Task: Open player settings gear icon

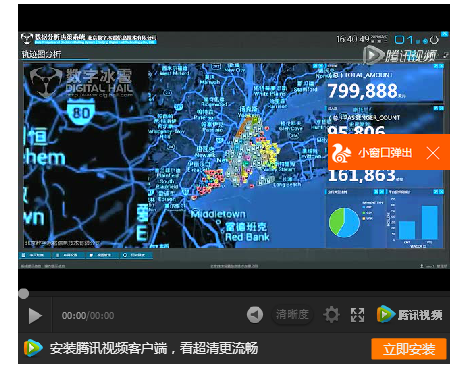Action: coord(331,315)
